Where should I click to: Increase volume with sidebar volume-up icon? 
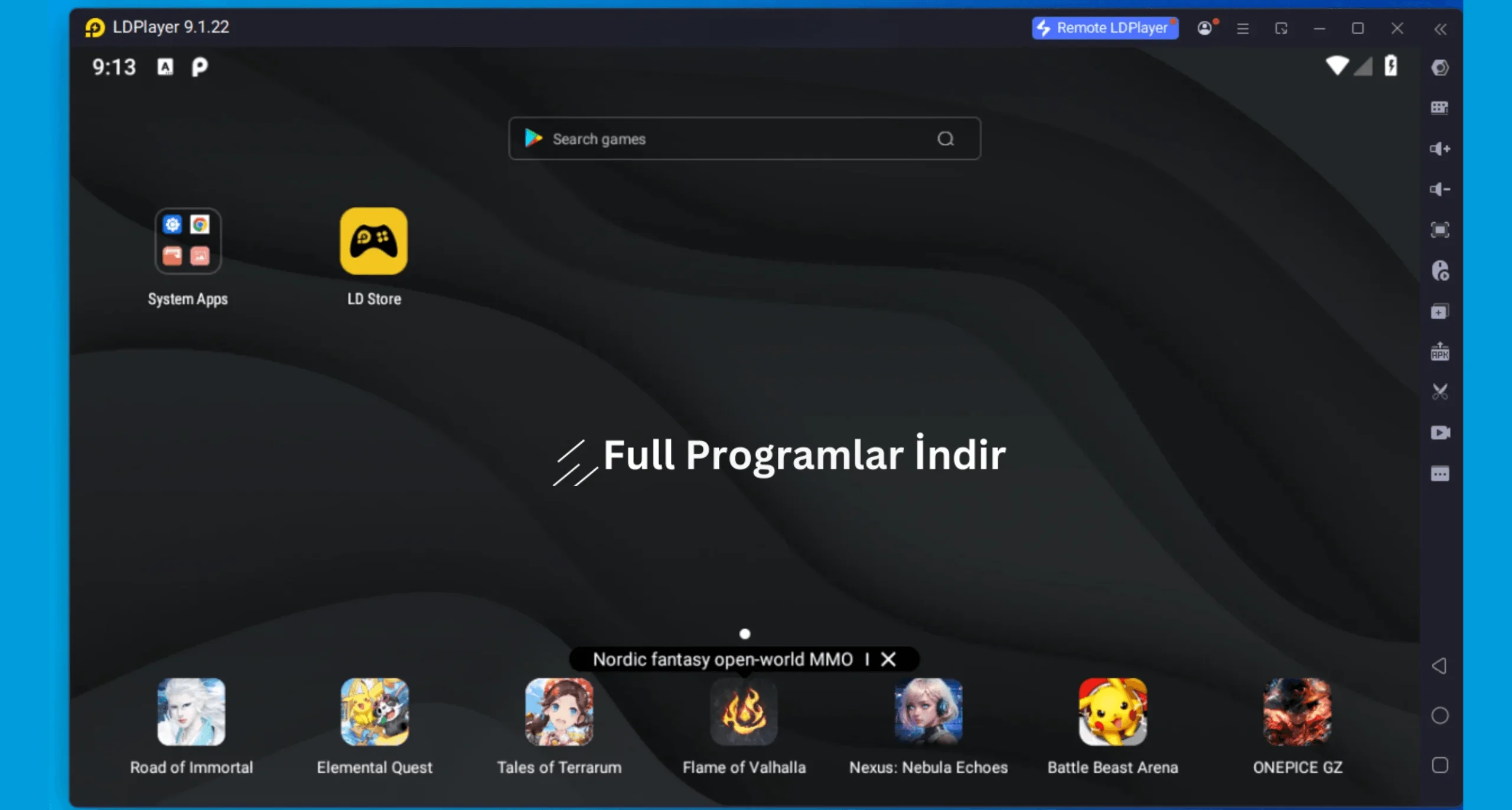[x=1440, y=148]
